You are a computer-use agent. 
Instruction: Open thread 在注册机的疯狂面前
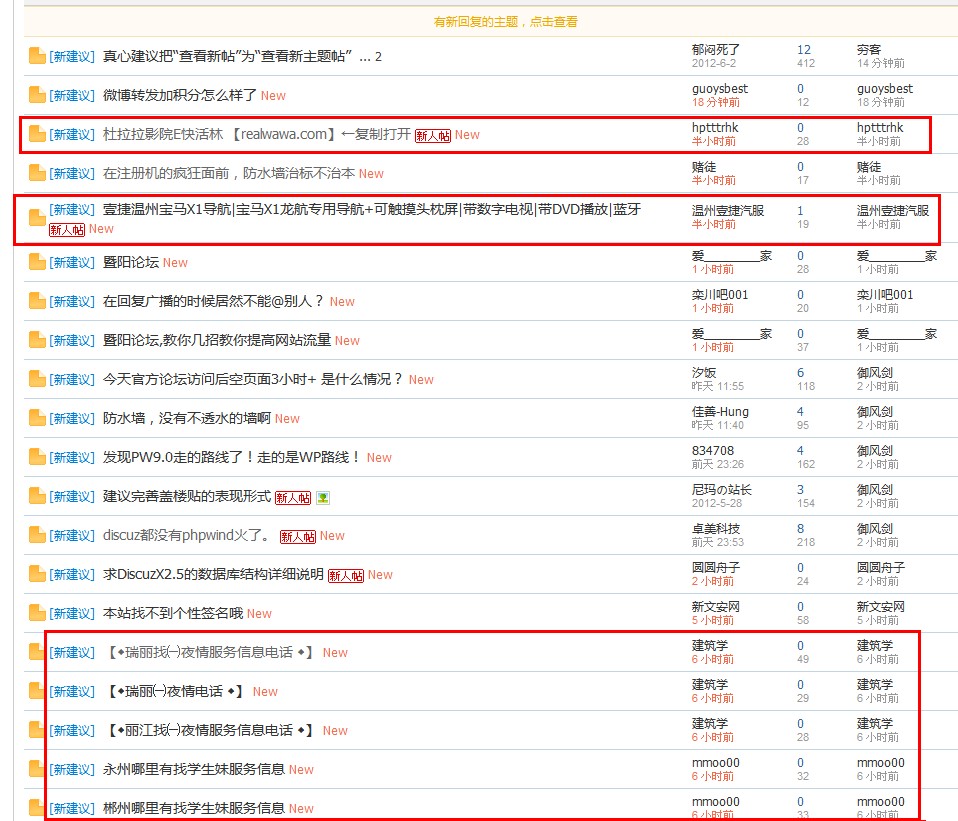[229, 173]
